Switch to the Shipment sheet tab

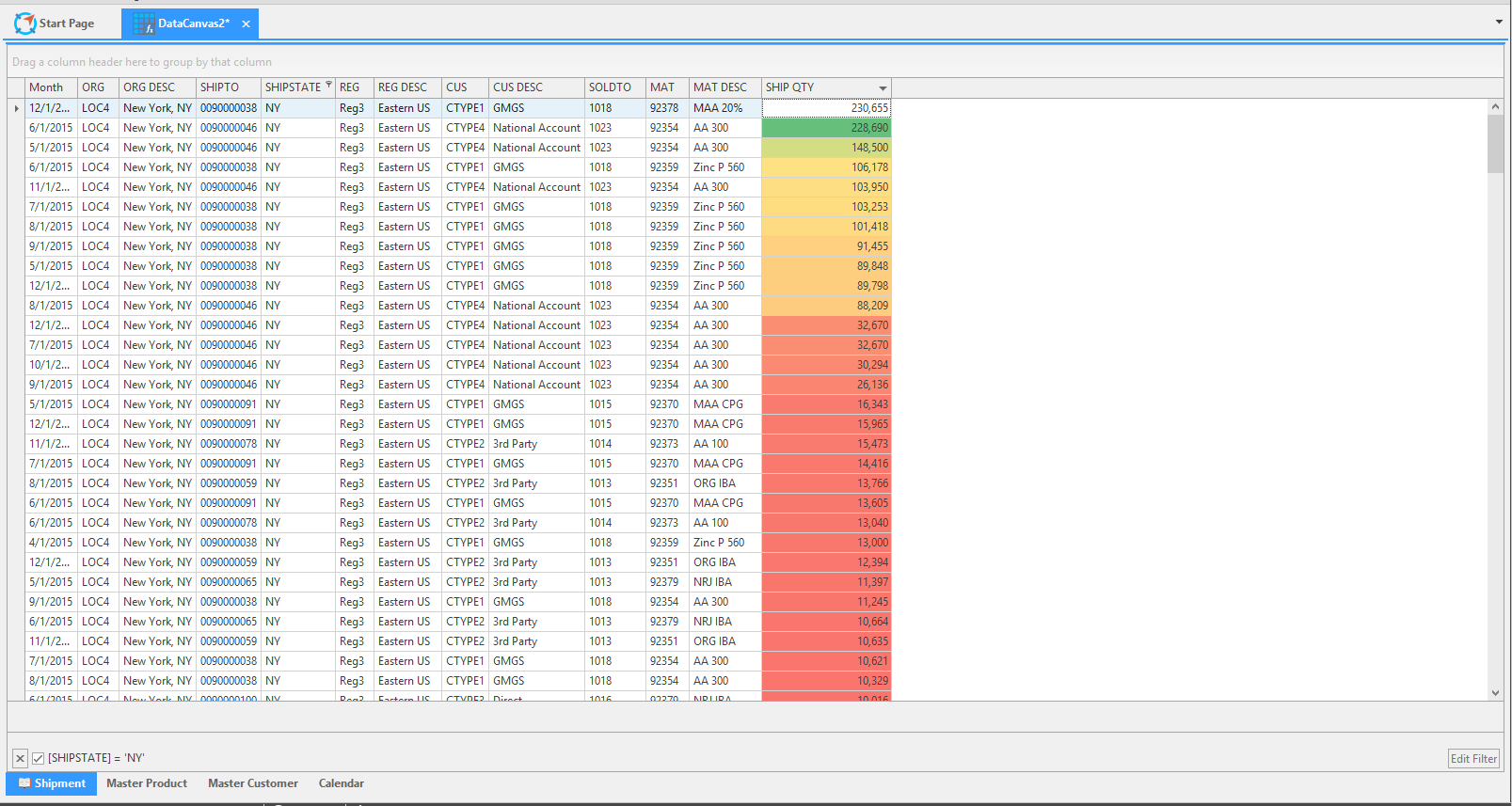[x=52, y=783]
